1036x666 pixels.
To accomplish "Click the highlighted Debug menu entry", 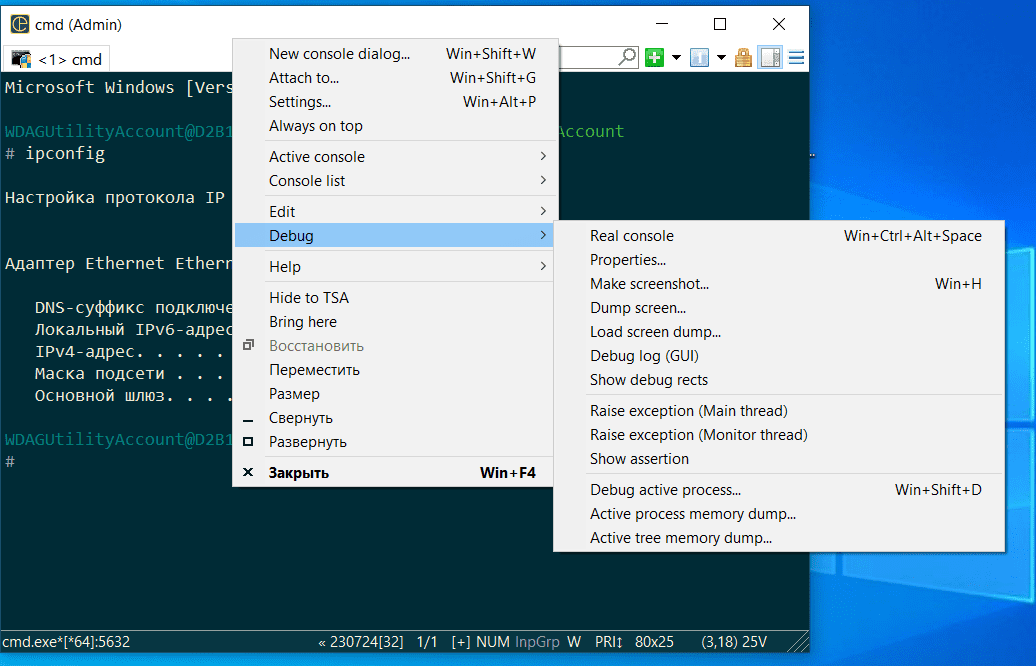I will coord(395,236).
